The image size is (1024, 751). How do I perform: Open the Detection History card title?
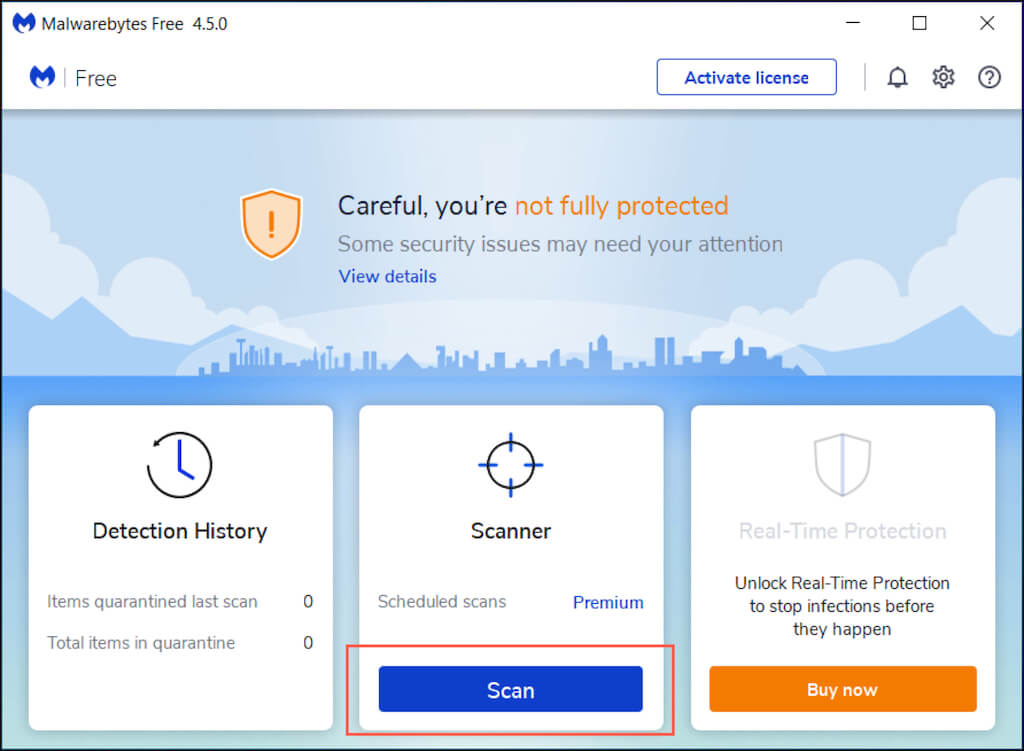(180, 531)
